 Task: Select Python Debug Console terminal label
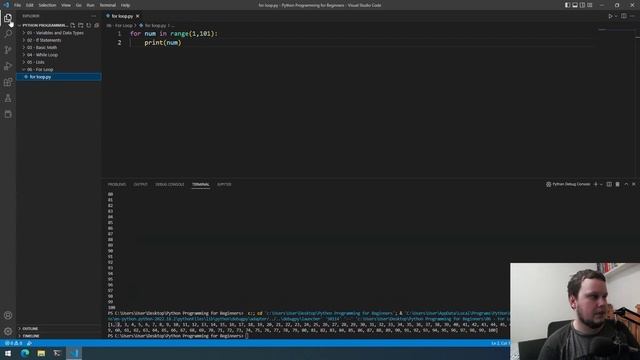tap(568, 184)
